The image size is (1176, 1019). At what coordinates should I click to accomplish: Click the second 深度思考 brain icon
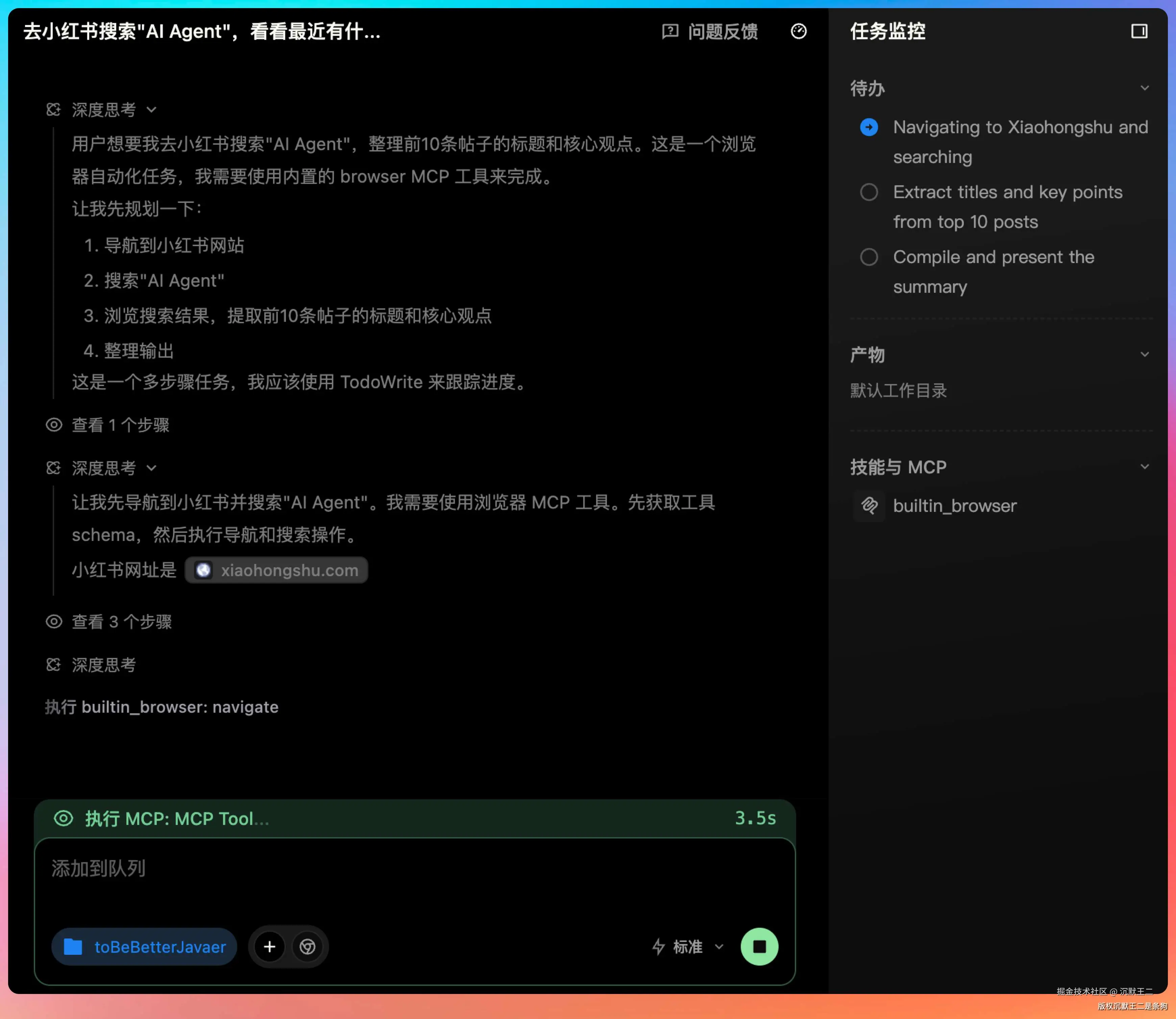point(53,468)
